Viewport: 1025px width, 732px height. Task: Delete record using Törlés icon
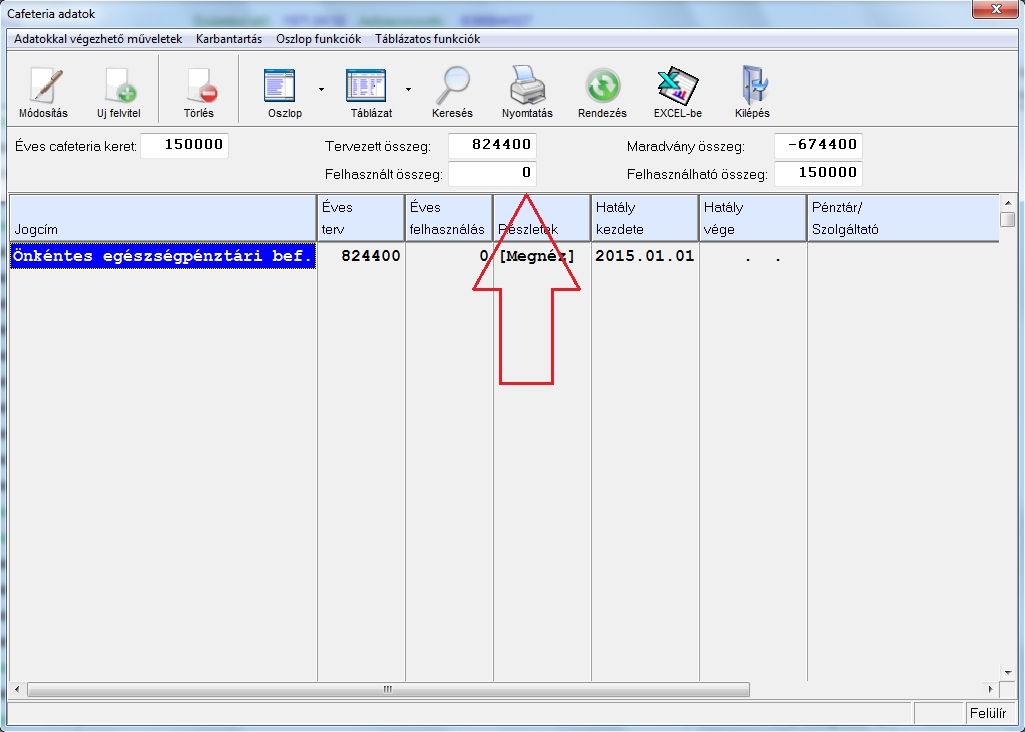tap(198, 89)
